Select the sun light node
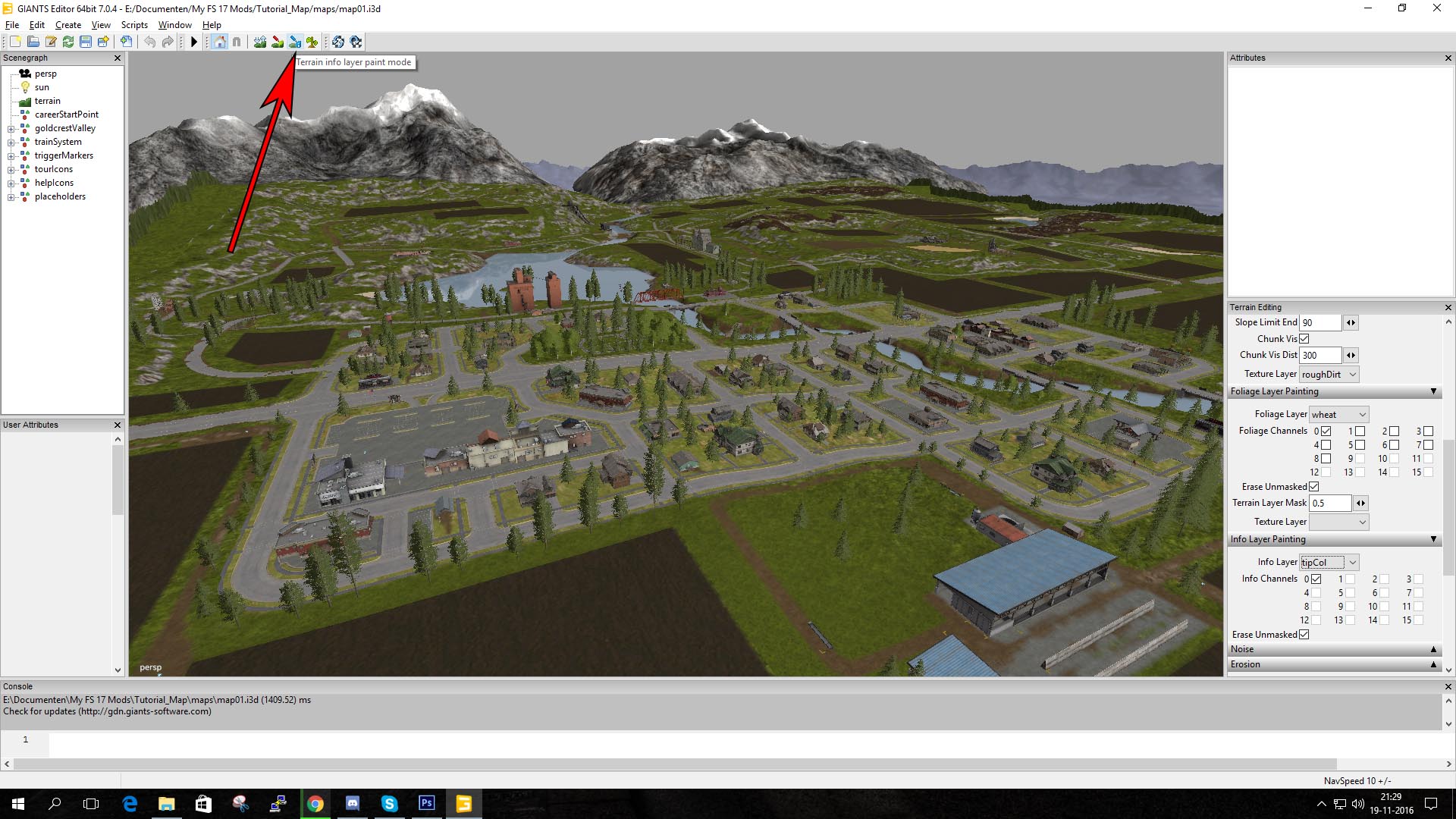 pyautogui.click(x=42, y=87)
